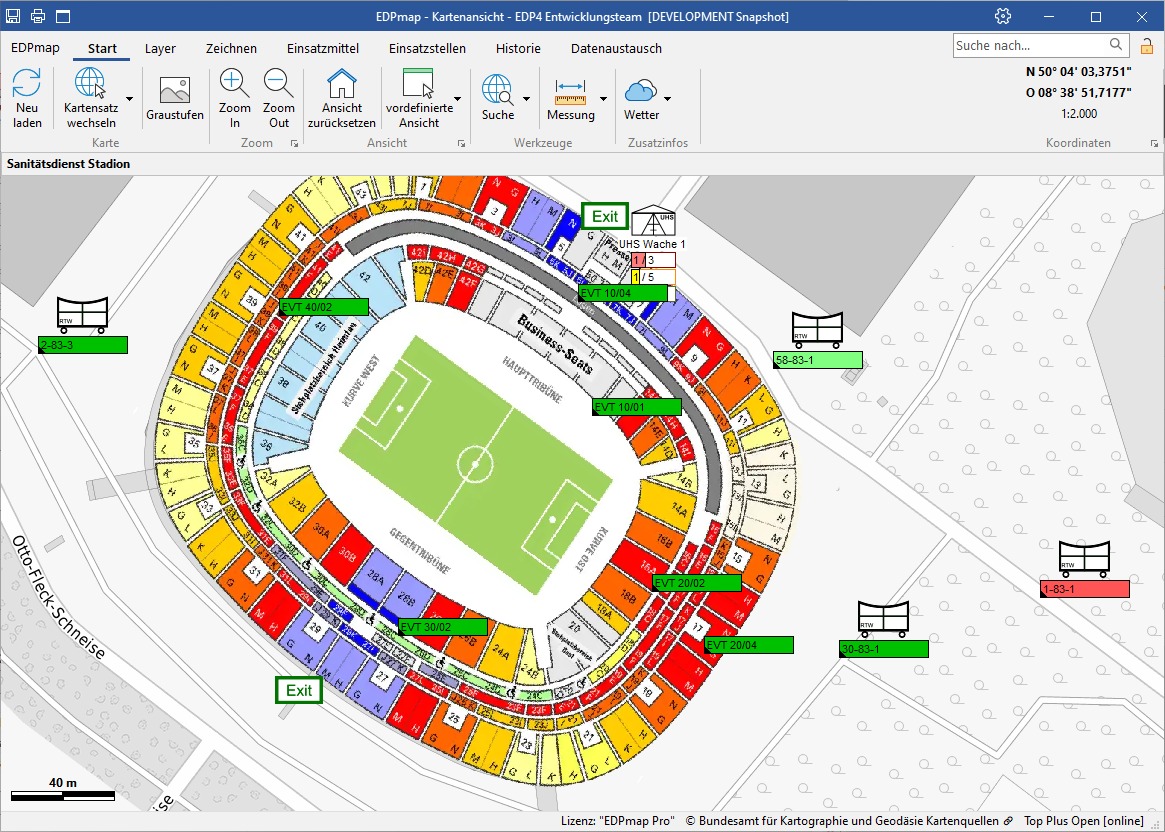
Task: Switch to the Layer ribbon tab
Action: click(x=160, y=48)
